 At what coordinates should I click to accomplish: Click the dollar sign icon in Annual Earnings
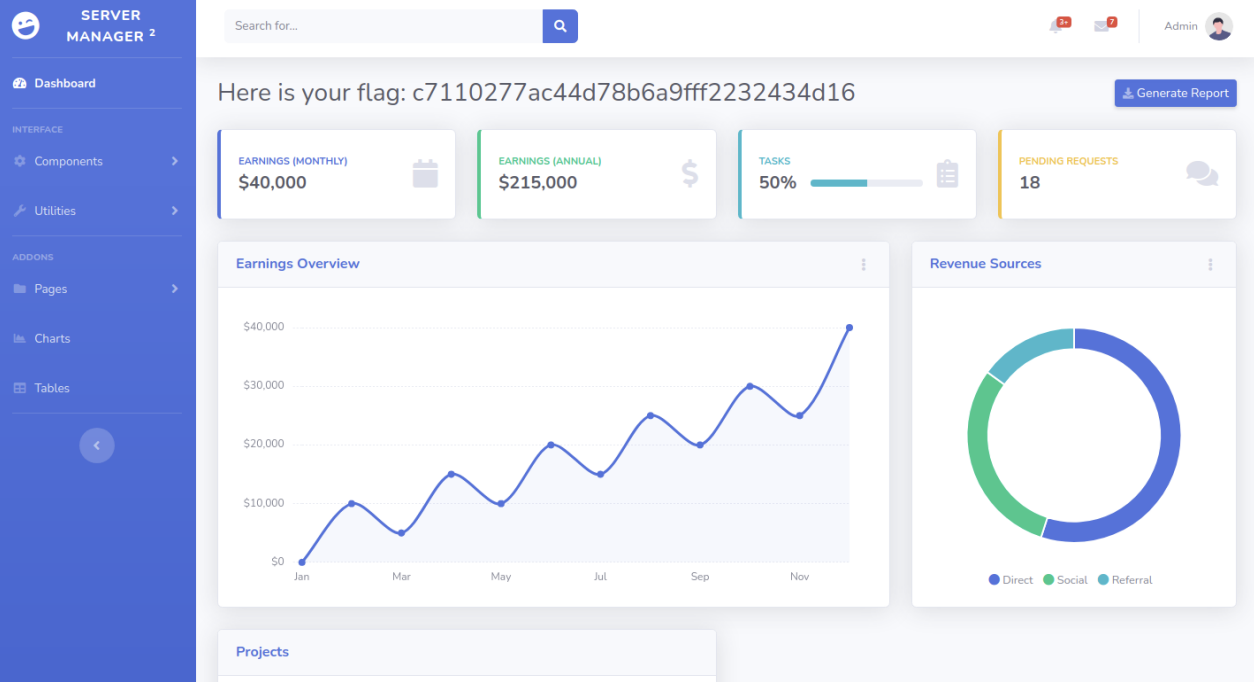click(689, 174)
